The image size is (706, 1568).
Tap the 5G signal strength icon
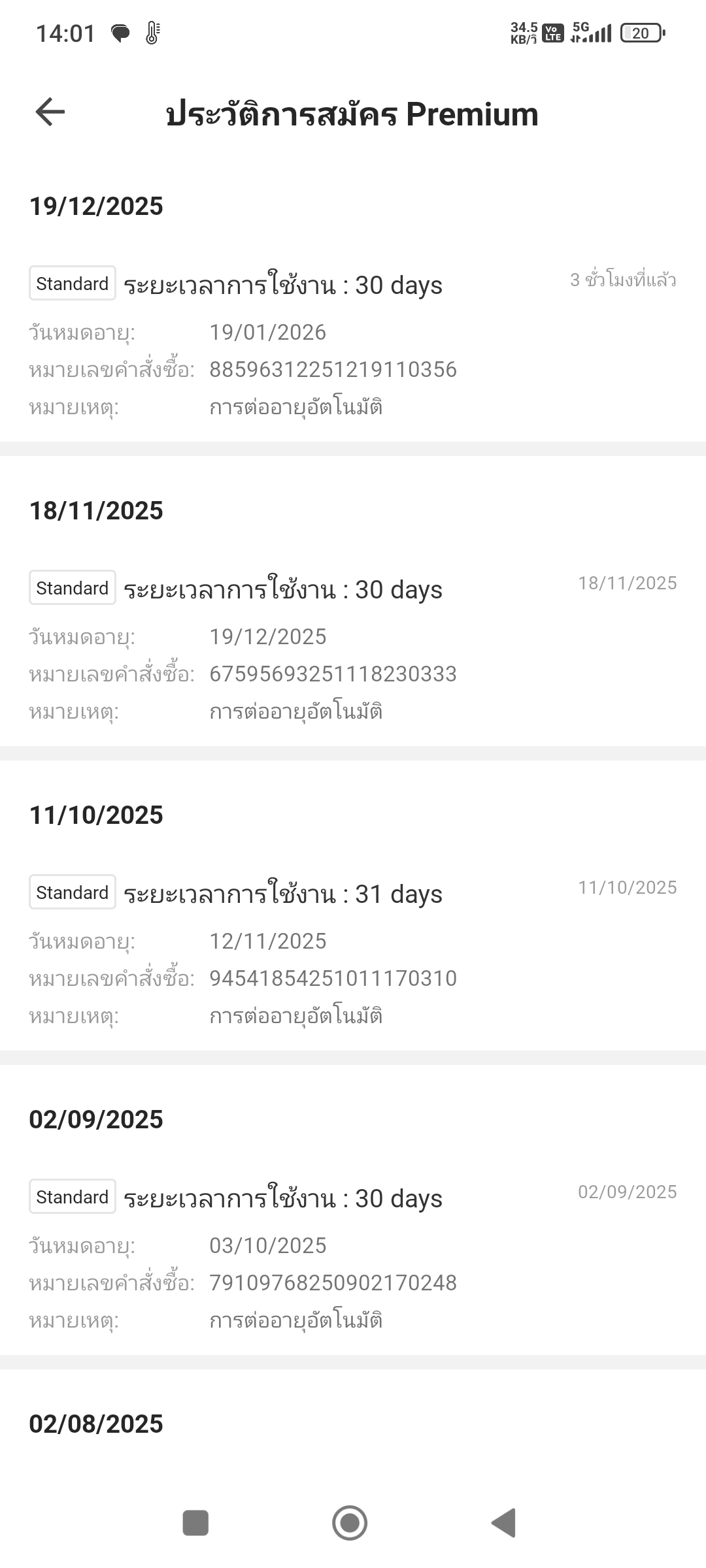591,32
